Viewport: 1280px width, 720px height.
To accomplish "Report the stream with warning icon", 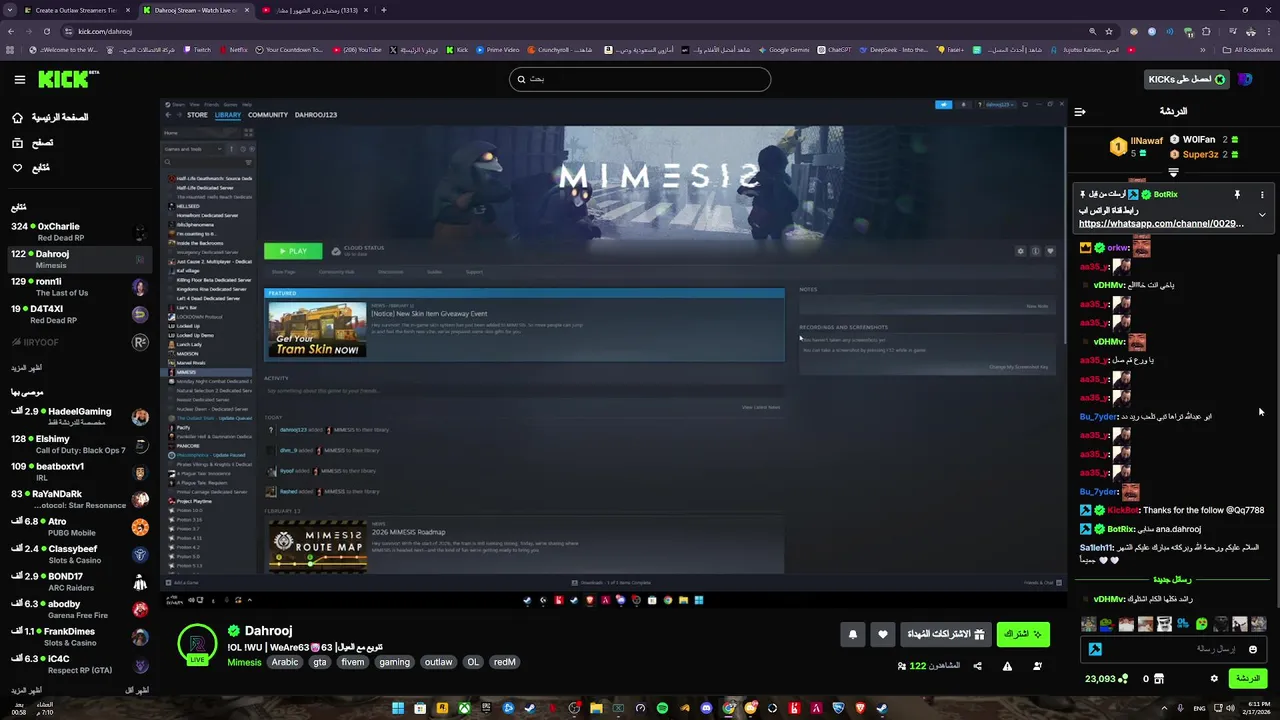I will pyautogui.click(x=1007, y=666).
